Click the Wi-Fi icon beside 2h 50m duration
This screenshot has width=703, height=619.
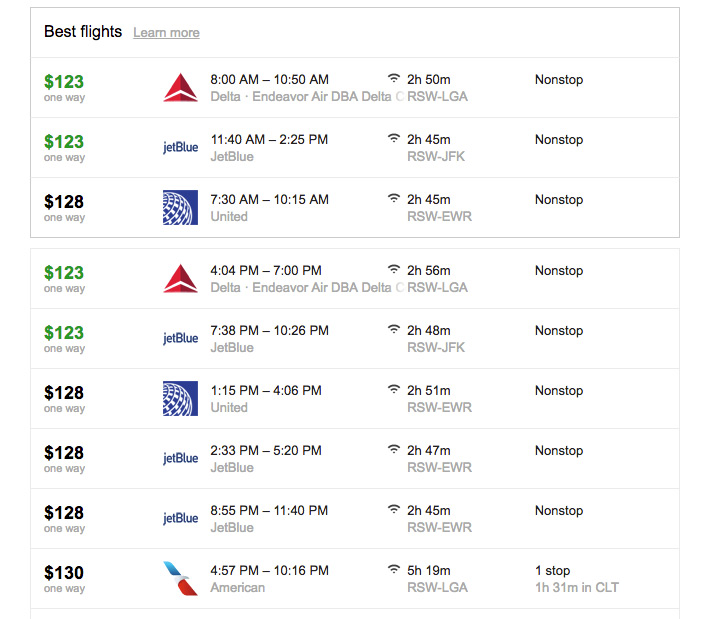(x=394, y=78)
